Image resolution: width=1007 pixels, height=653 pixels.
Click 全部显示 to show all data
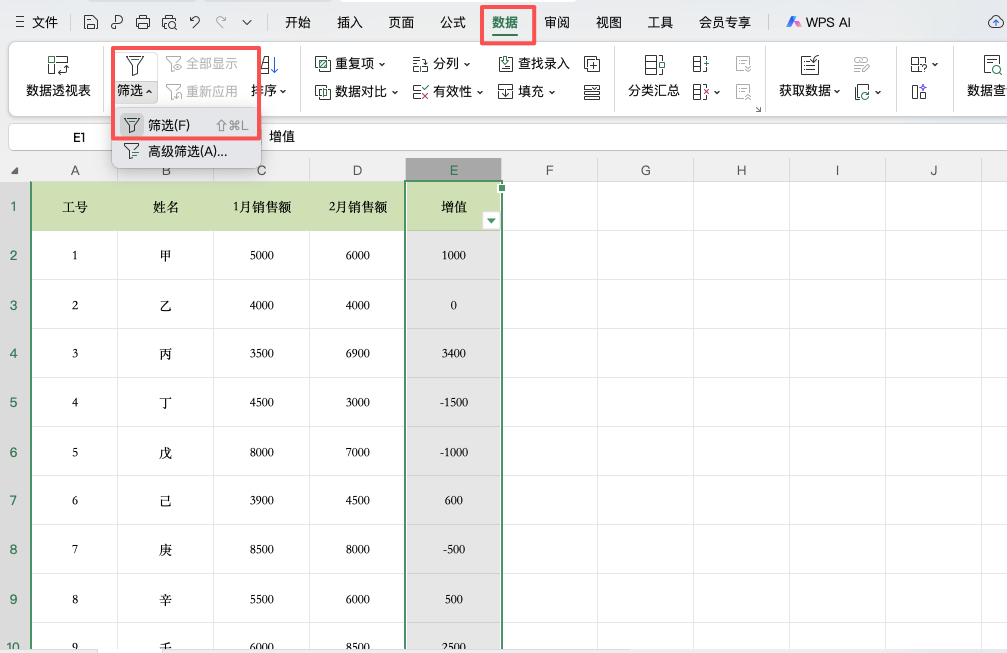[x=204, y=64]
